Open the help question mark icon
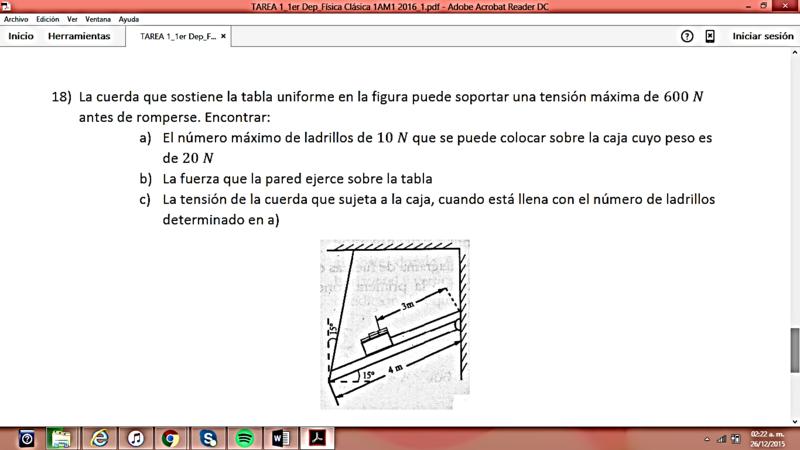 tap(687, 36)
